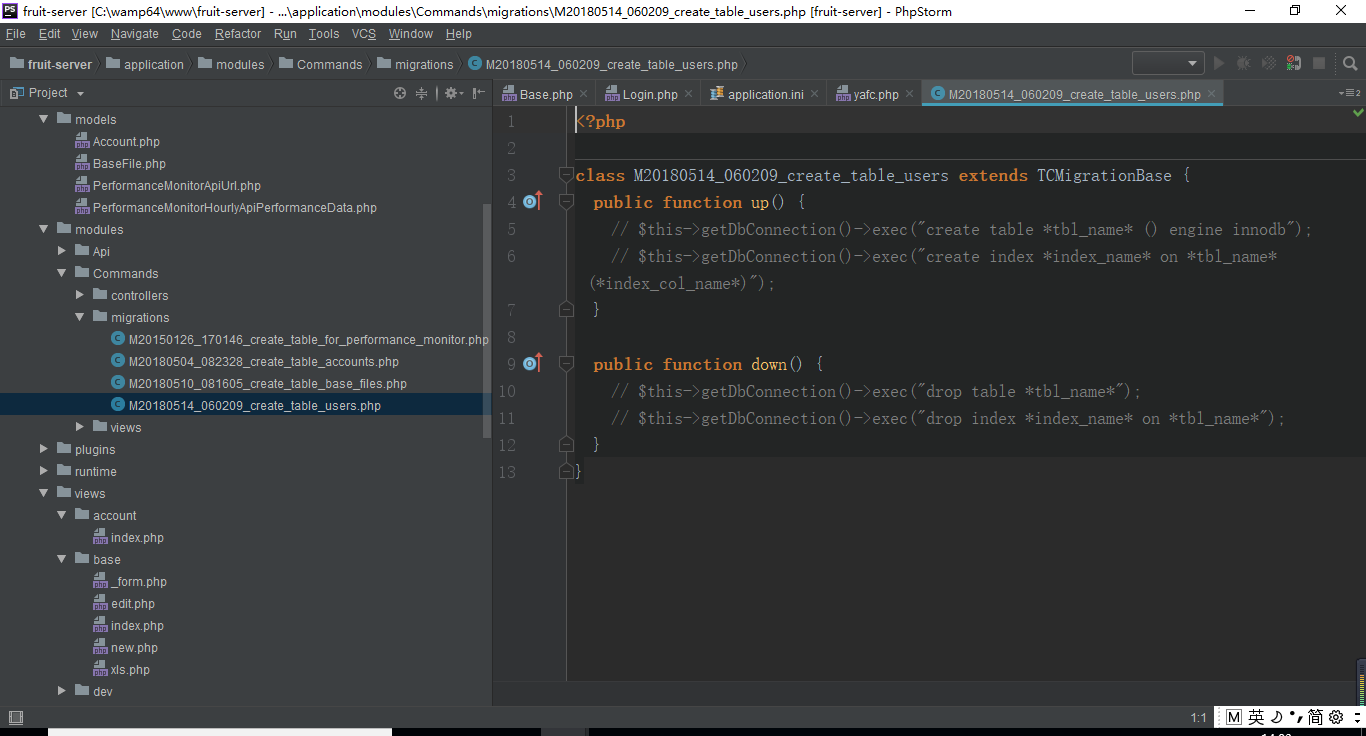Click the IME M mode icon

tap(1233, 717)
